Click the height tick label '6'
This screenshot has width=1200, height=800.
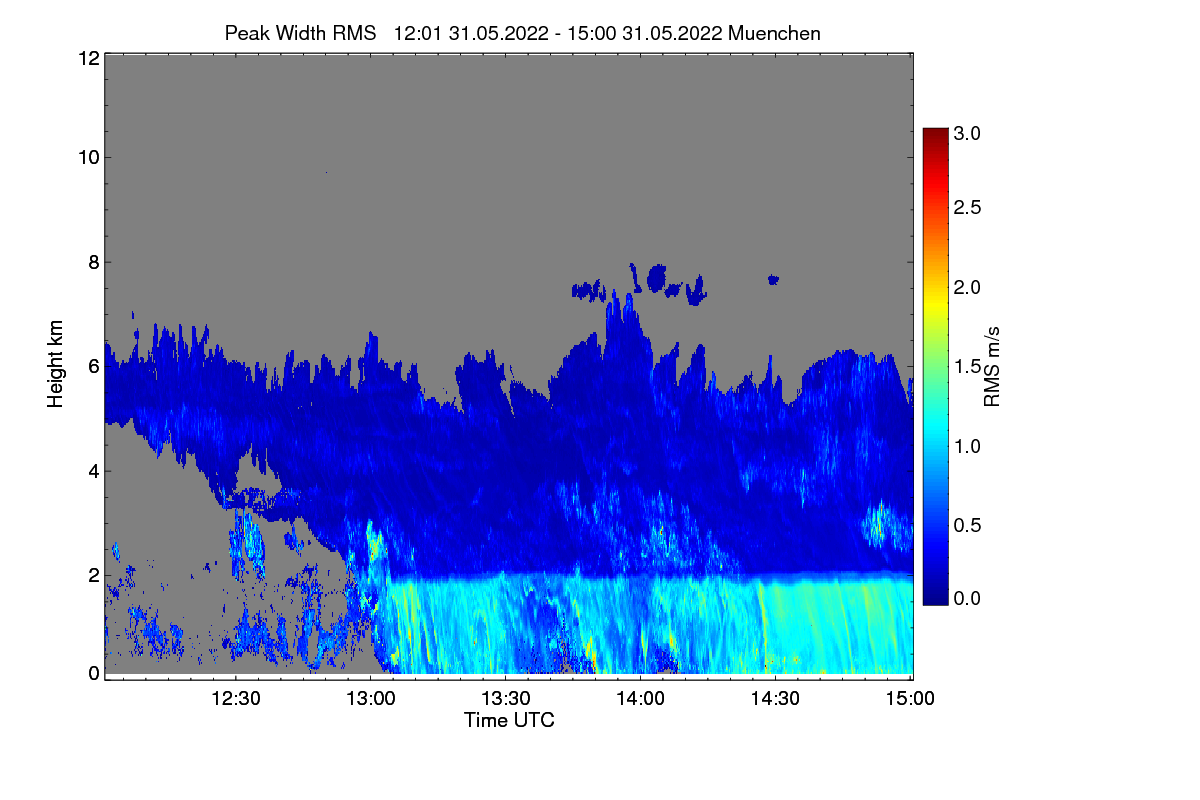pos(93,366)
